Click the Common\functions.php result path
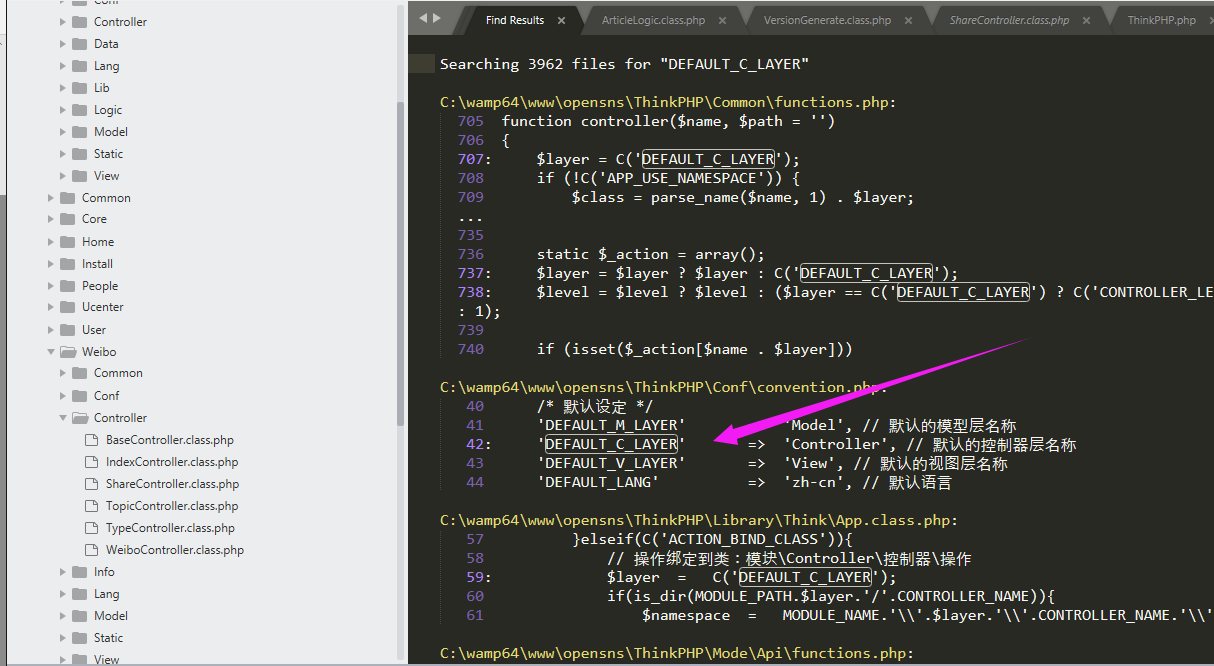This screenshot has height=666, width=1214. (x=668, y=102)
